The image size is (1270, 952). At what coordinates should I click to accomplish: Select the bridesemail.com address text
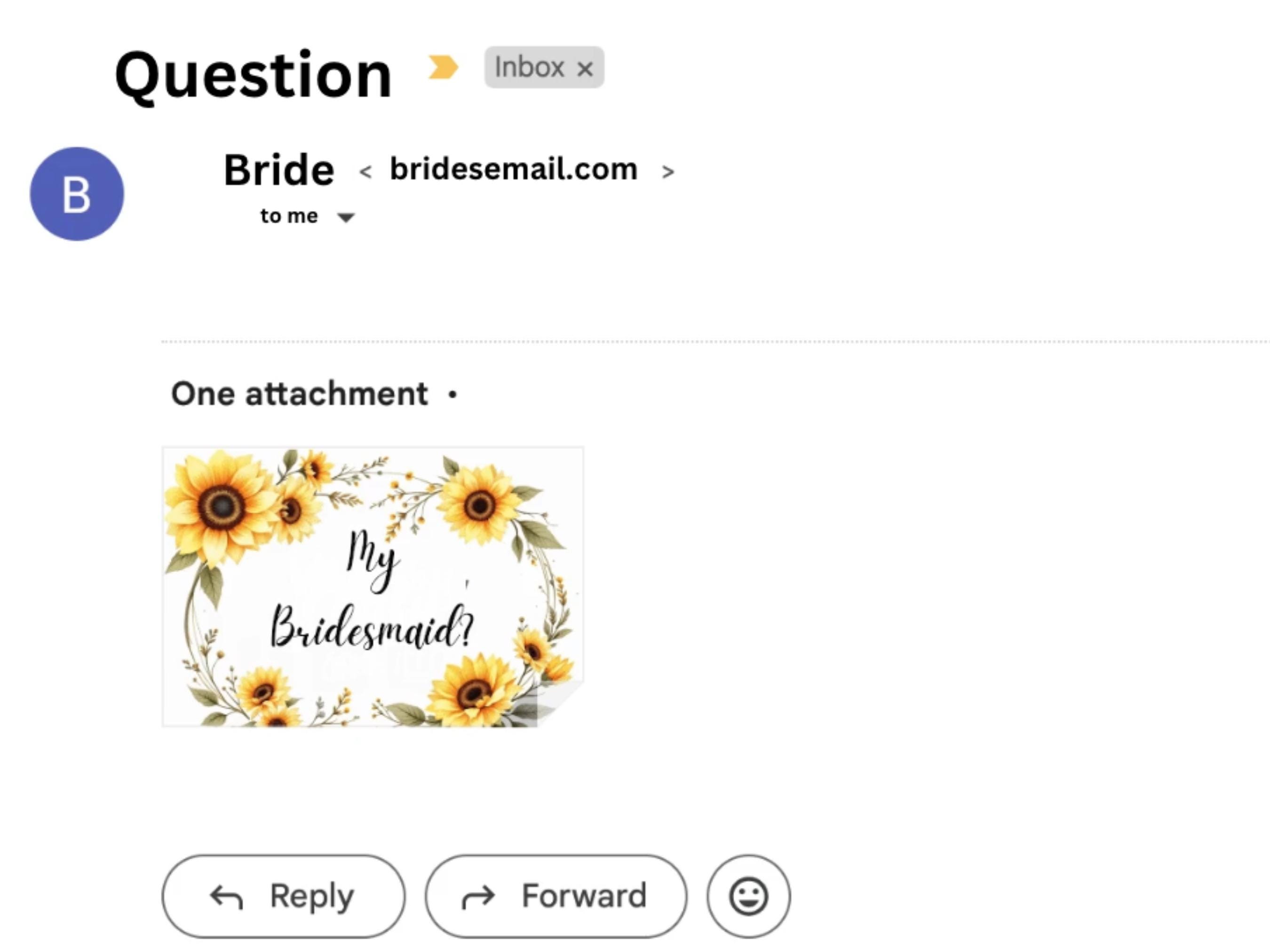[x=514, y=169]
